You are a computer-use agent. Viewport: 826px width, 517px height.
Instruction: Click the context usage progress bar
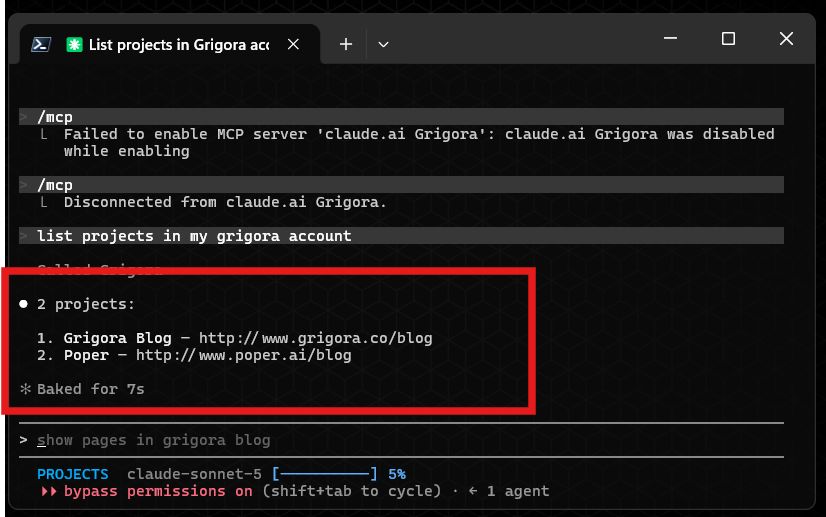click(324, 474)
